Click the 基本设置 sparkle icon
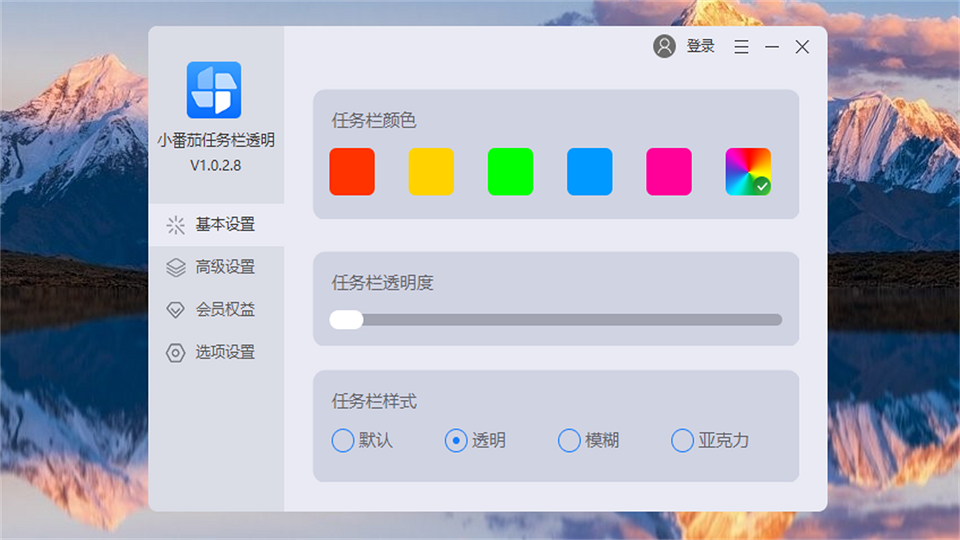This screenshot has width=960, height=540. pos(176,225)
